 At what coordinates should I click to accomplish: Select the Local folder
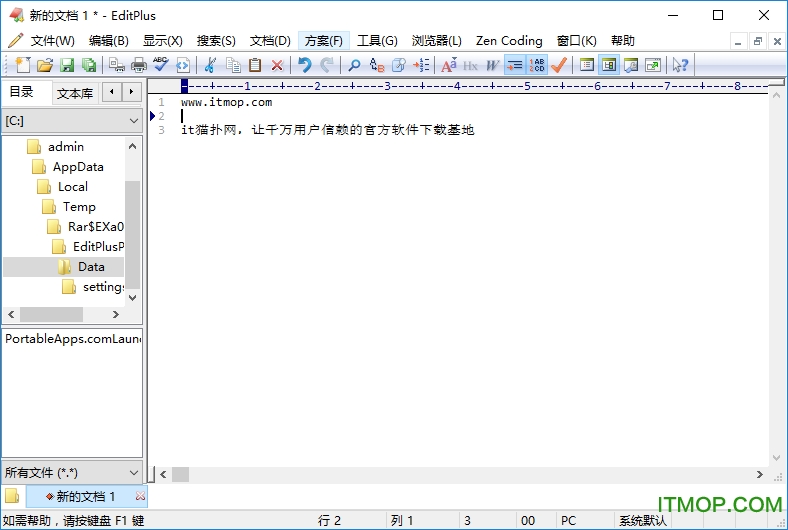click(x=72, y=187)
